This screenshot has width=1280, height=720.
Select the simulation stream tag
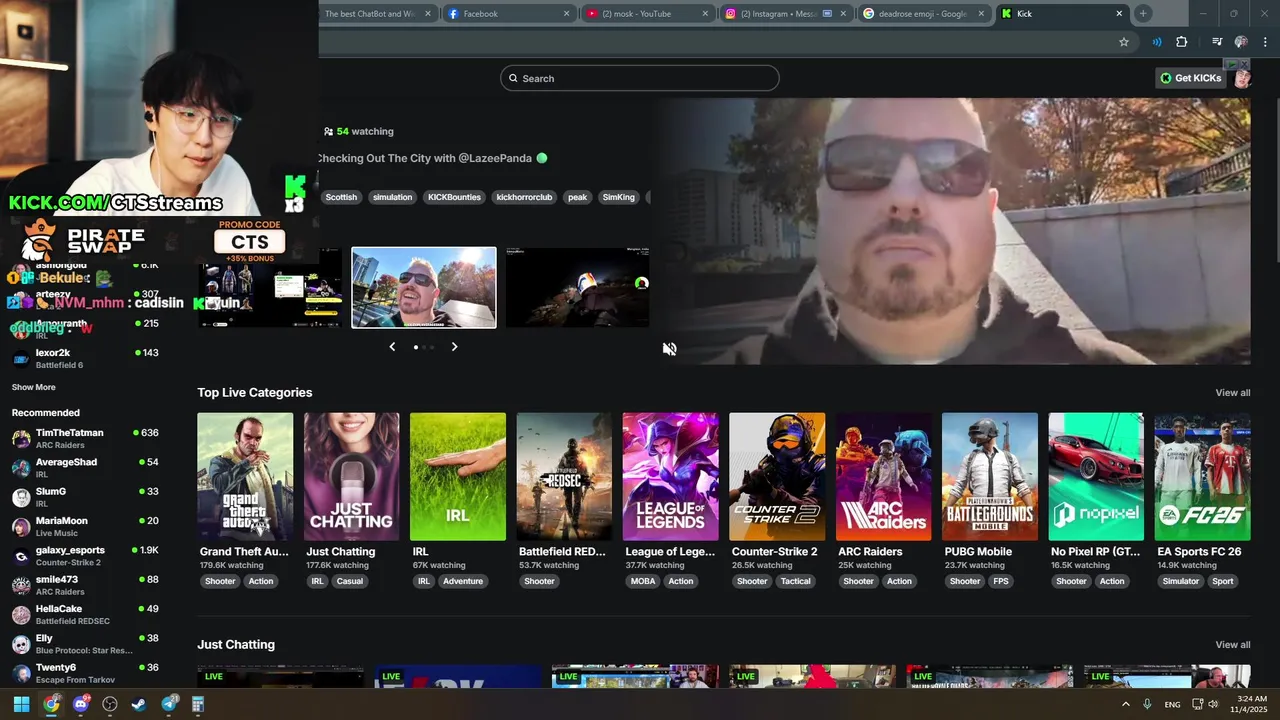pos(392,197)
